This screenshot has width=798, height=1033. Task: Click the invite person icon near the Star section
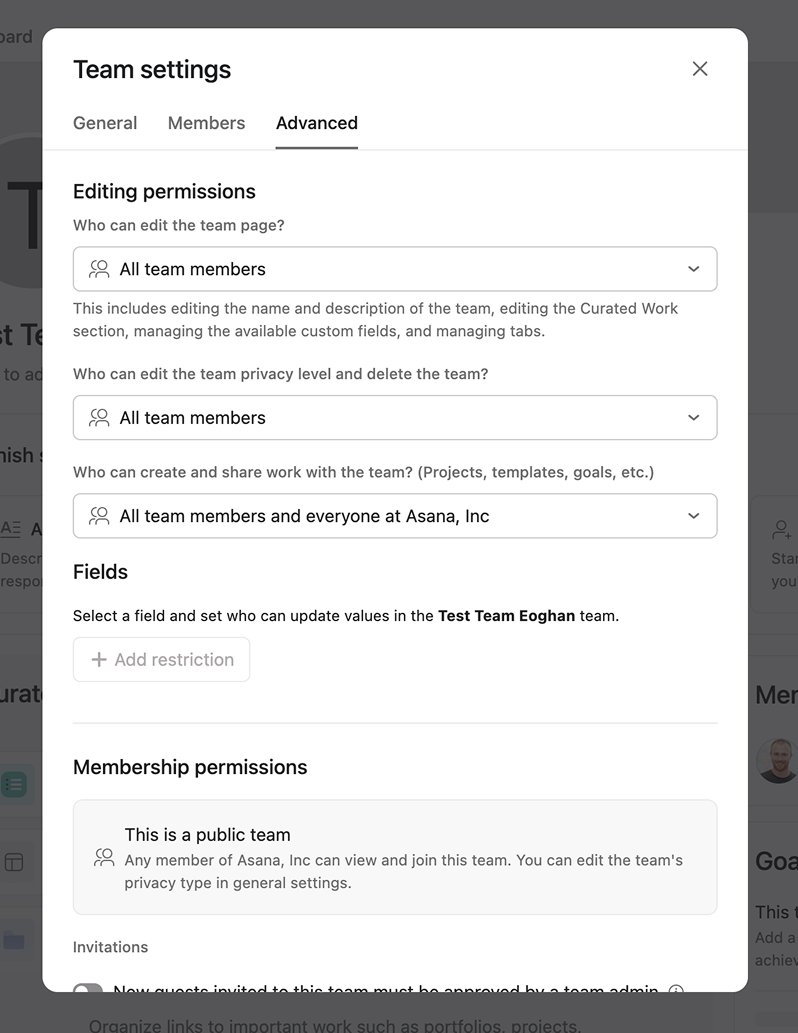pyautogui.click(x=782, y=527)
